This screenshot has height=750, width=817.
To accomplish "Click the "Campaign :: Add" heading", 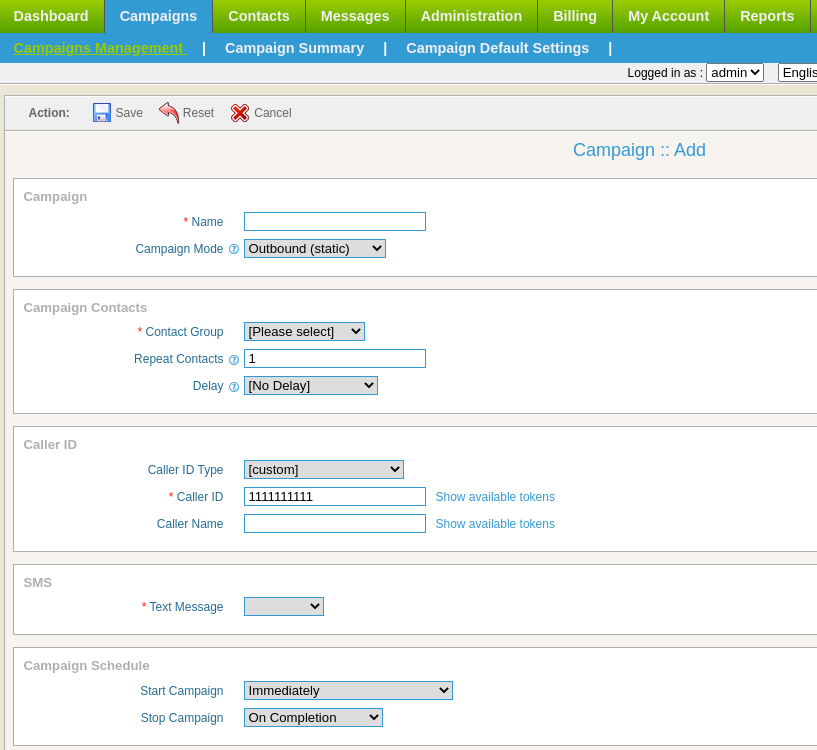I will pos(639,150).
